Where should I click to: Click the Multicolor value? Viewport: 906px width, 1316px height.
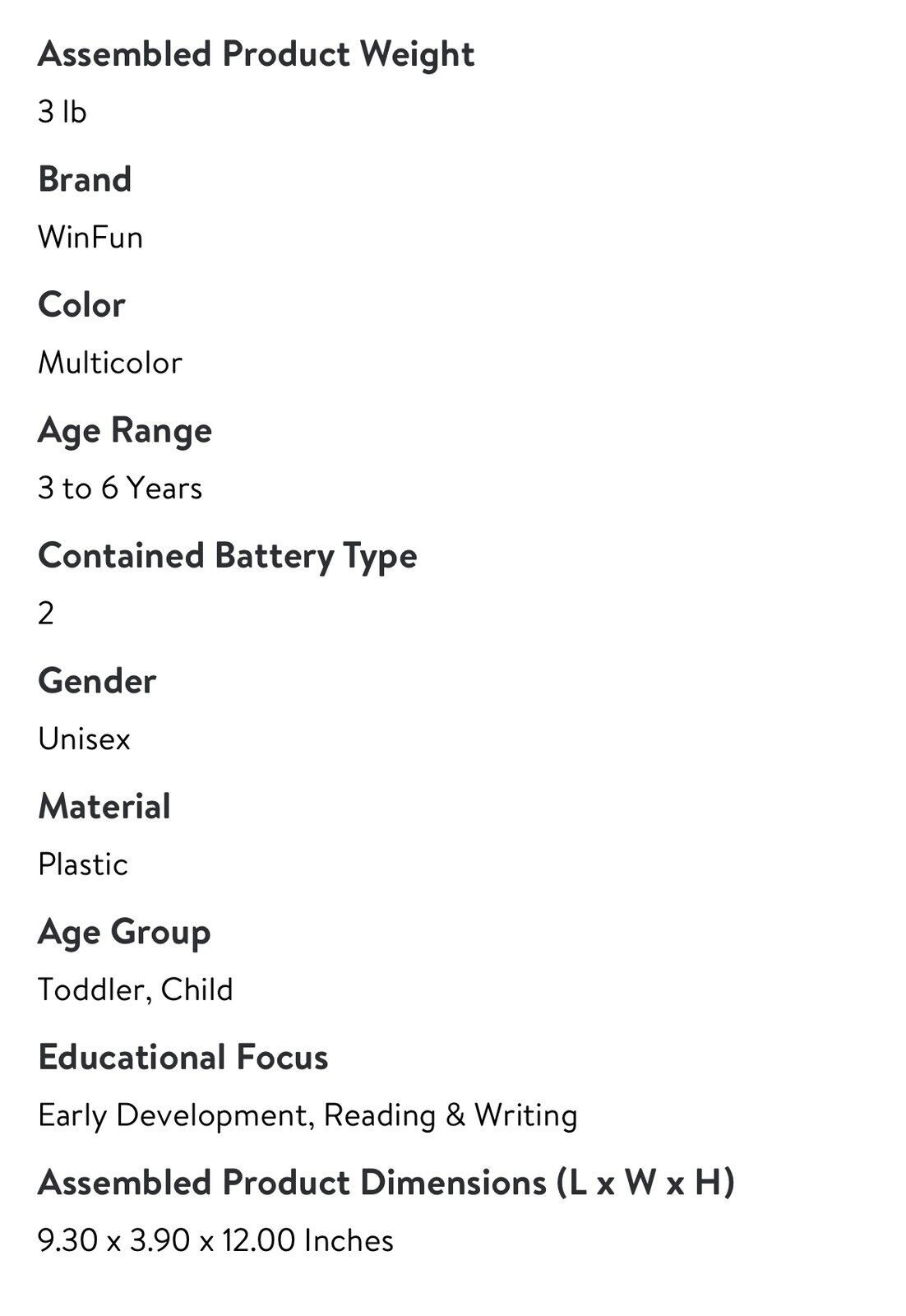click(x=110, y=363)
